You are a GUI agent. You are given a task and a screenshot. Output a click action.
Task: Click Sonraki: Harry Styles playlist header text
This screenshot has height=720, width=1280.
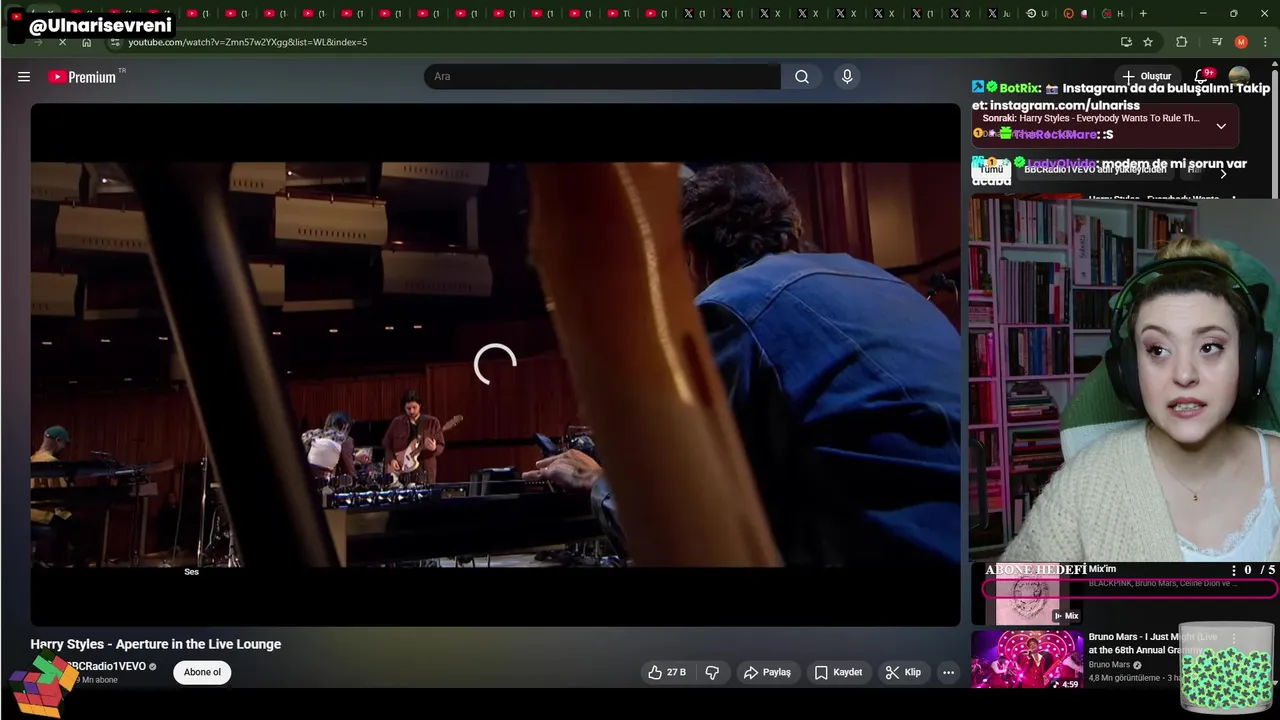(1091, 118)
